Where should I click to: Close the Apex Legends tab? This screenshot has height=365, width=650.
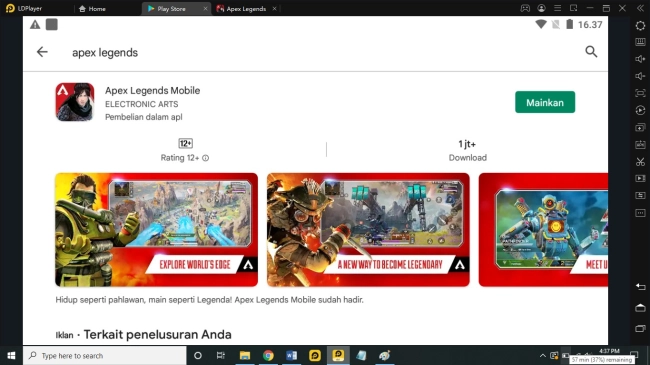(x=274, y=8)
